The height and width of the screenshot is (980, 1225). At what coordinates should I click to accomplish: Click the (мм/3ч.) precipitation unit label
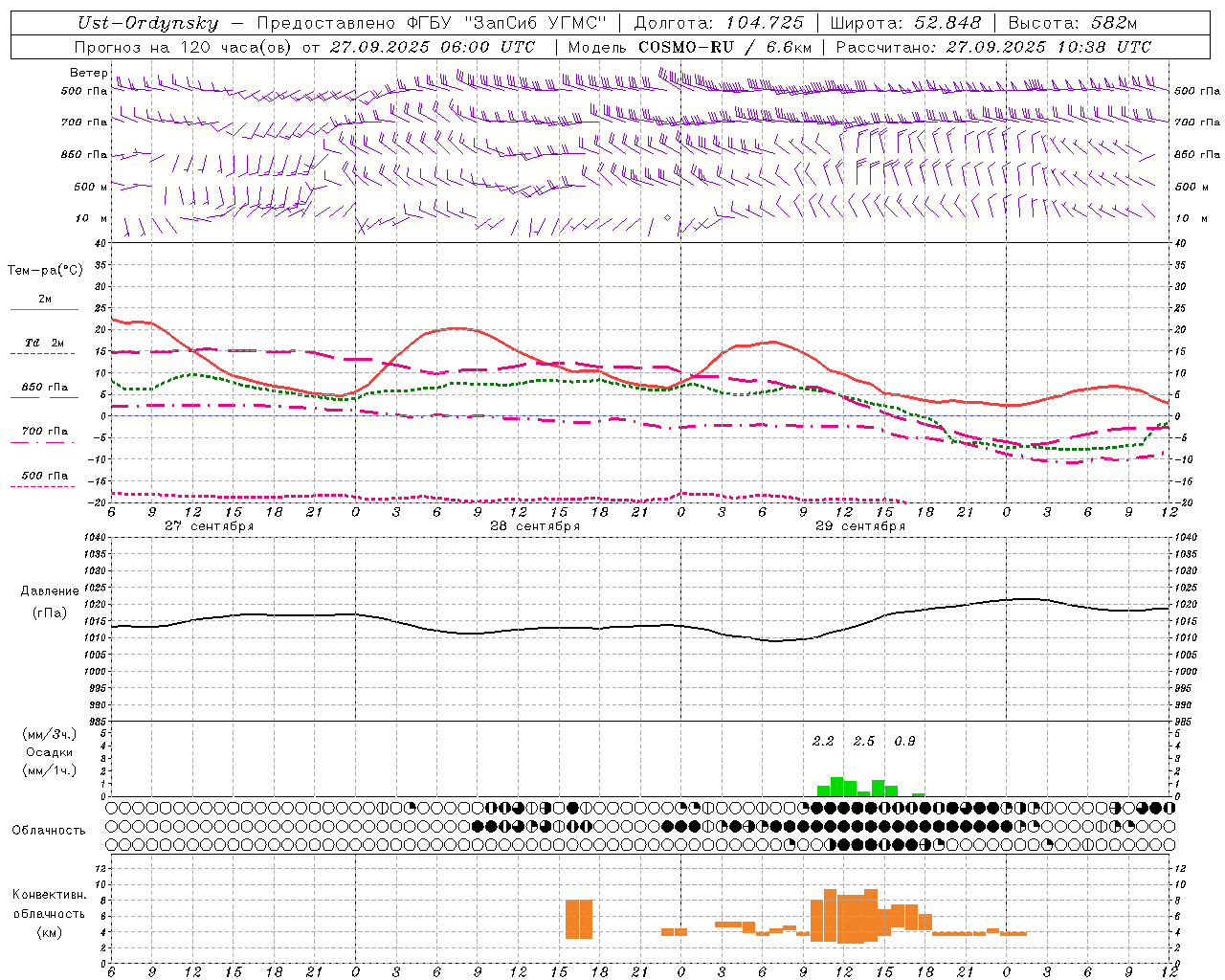click(x=49, y=734)
